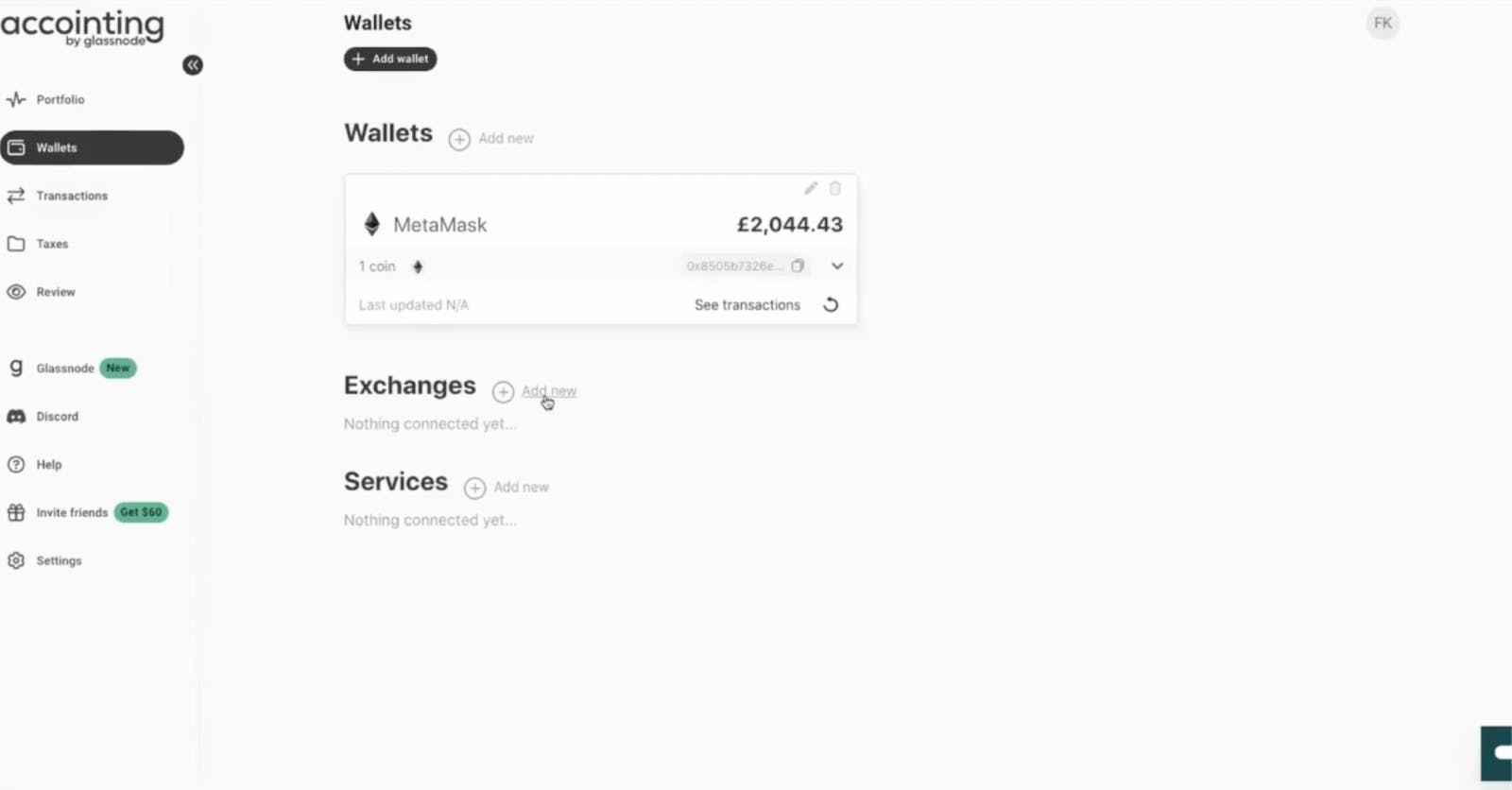Image resolution: width=1512 pixels, height=790 pixels.
Task: Add a new exchange via Add new link
Action: (549, 390)
